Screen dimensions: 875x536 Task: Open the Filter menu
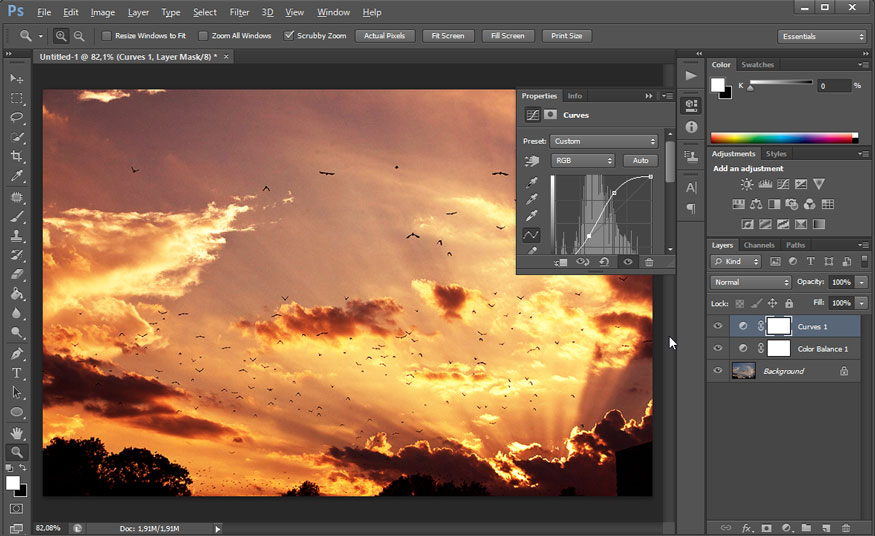(x=239, y=12)
